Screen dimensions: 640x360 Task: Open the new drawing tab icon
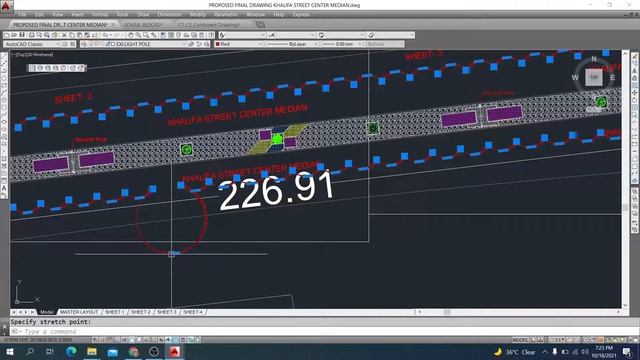pyautogui.click(x=260, y=25)
